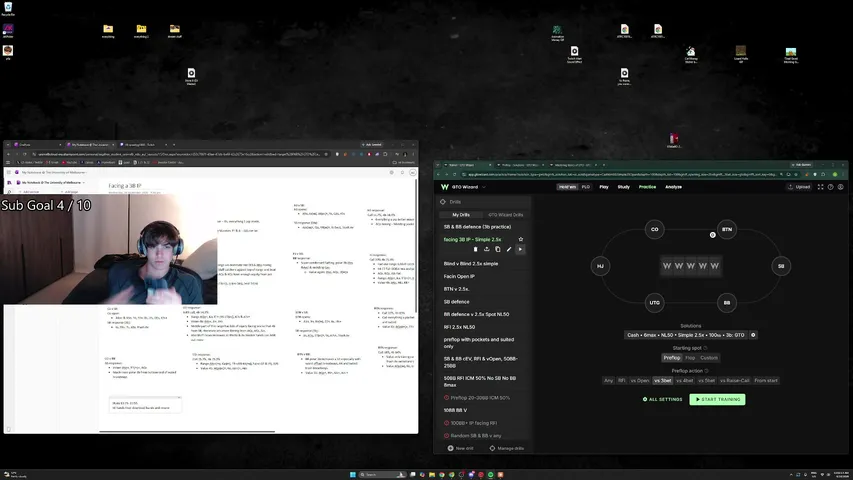Click the START TRAINING button
Image resolution: width=853 pixels, height=480 pixels.
point(717,399)
